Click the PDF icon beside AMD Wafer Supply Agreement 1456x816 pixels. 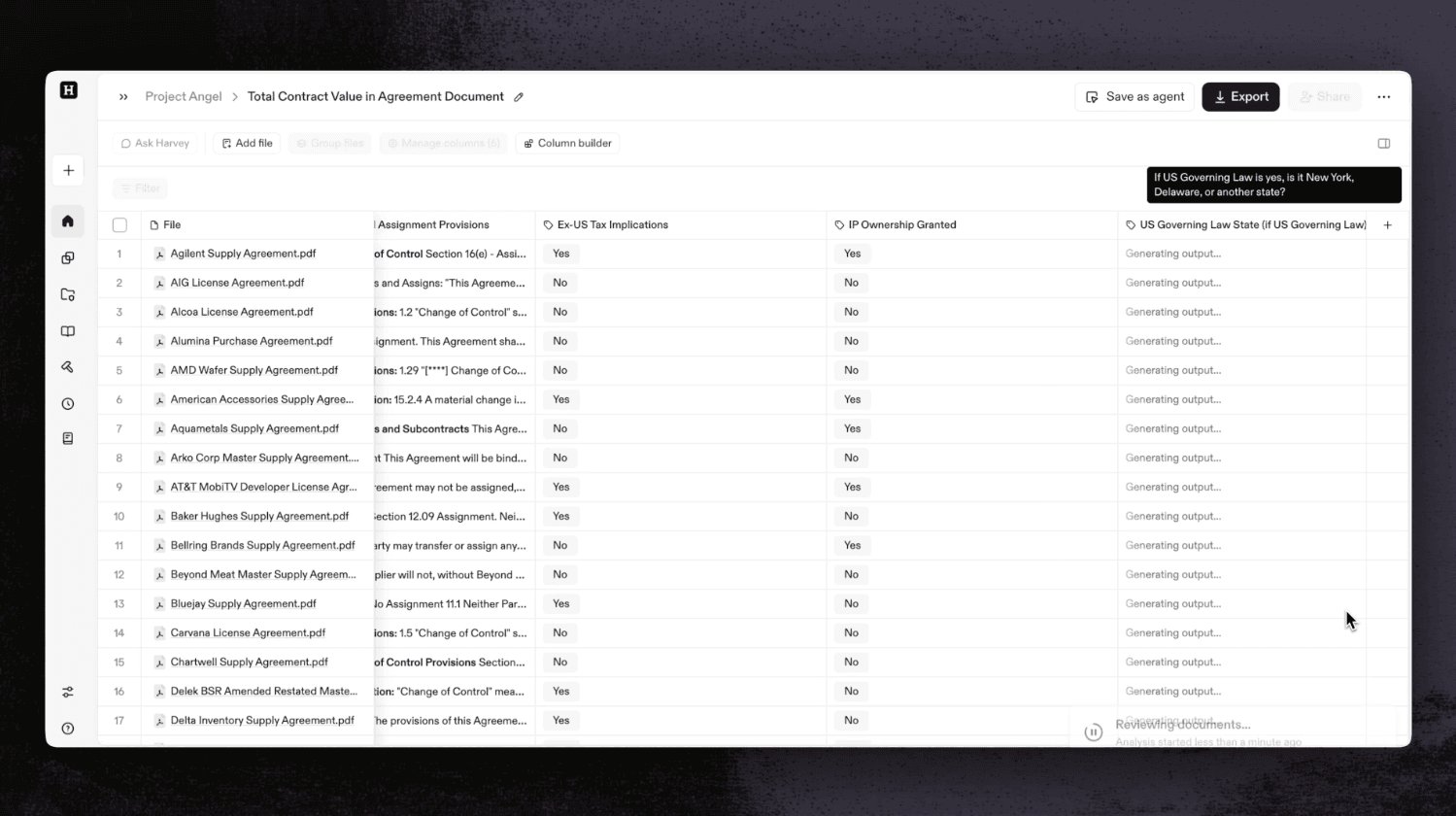click(159, 371)
